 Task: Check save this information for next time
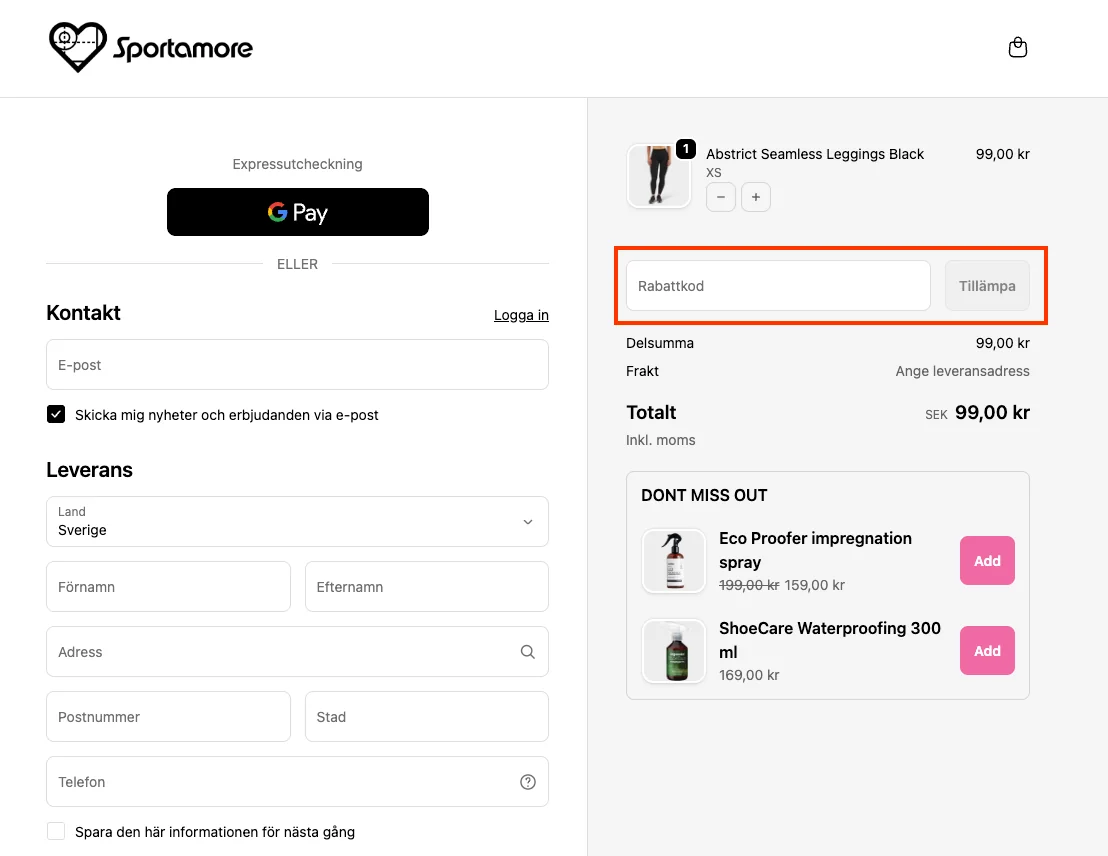coord(56,831)
